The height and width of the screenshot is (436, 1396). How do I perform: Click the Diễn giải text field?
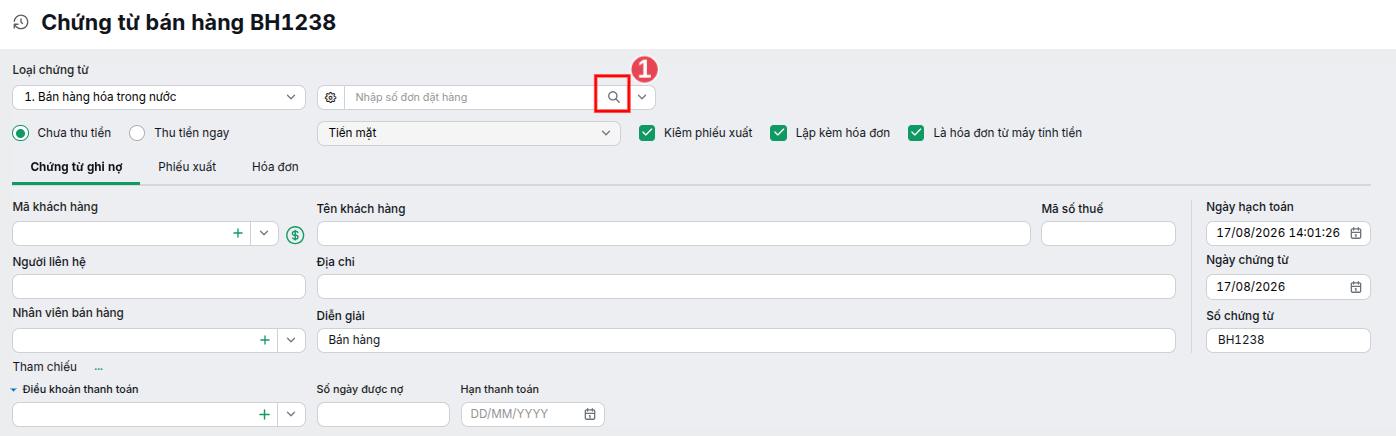point(746,340)
